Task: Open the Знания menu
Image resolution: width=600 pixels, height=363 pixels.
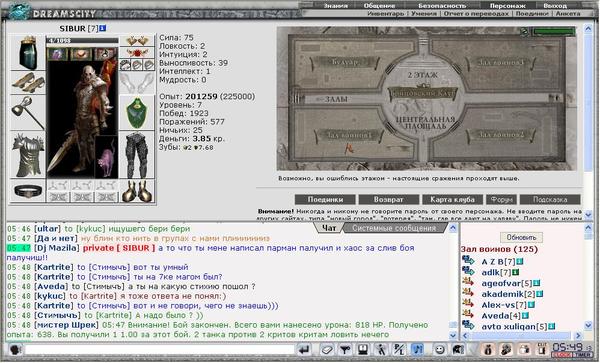Action: pos(336,5)
